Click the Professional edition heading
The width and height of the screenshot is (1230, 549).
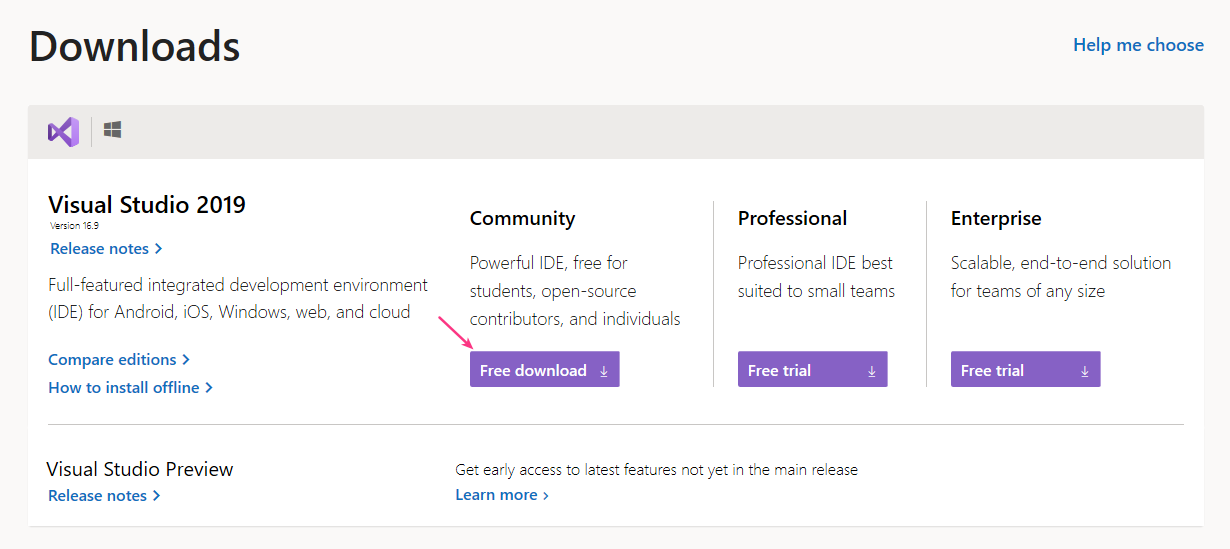coord(792,218)
